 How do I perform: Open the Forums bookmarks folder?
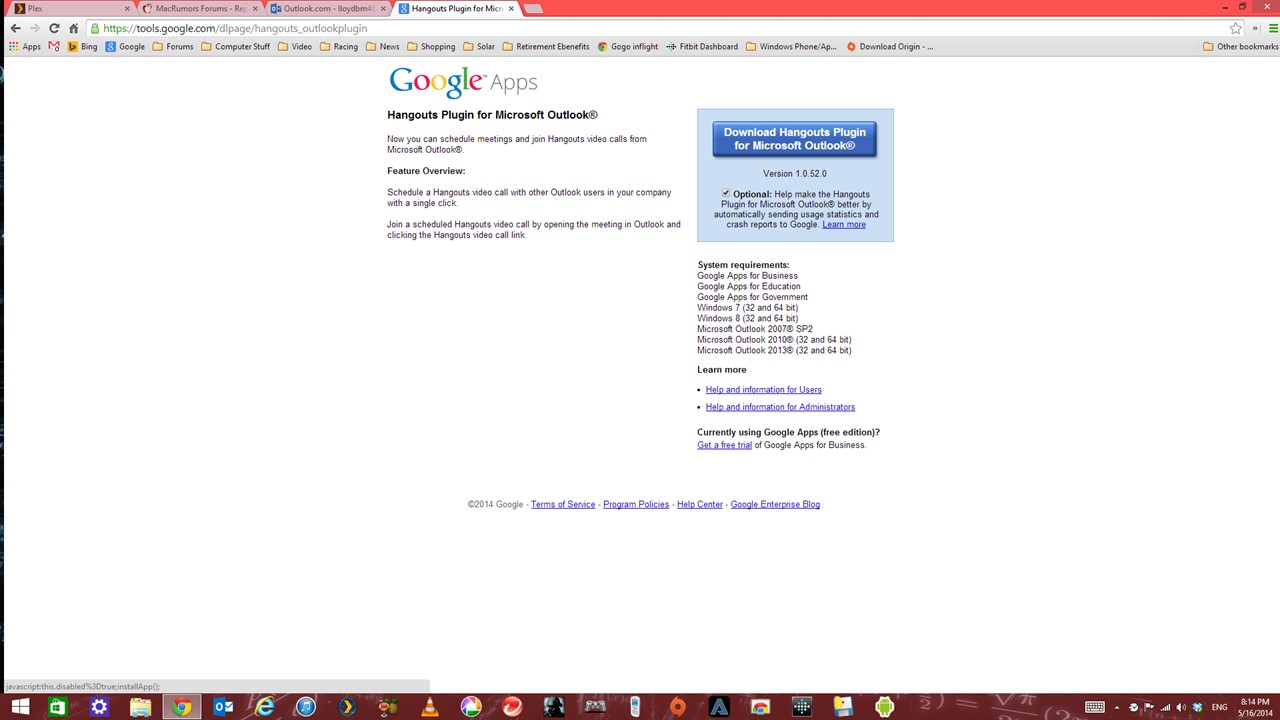click(172, 46)
